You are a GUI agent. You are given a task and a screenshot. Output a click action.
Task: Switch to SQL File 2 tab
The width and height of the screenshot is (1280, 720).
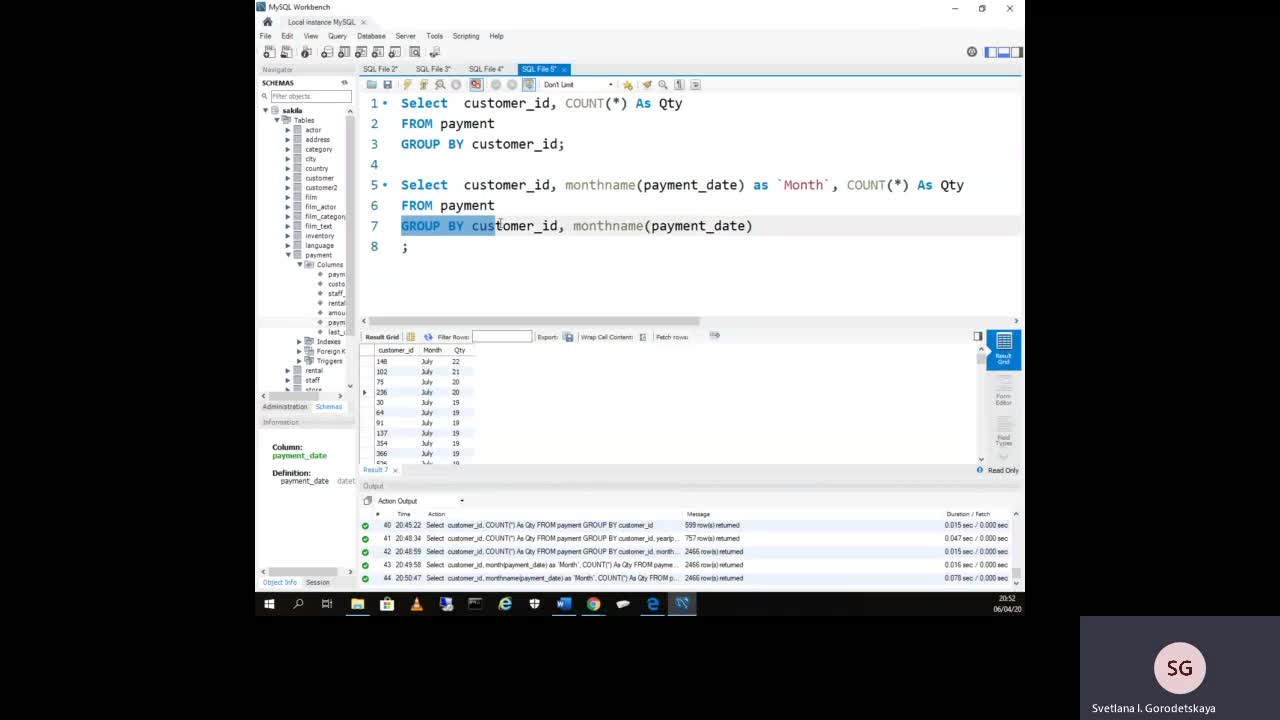[x=380, y=69]
